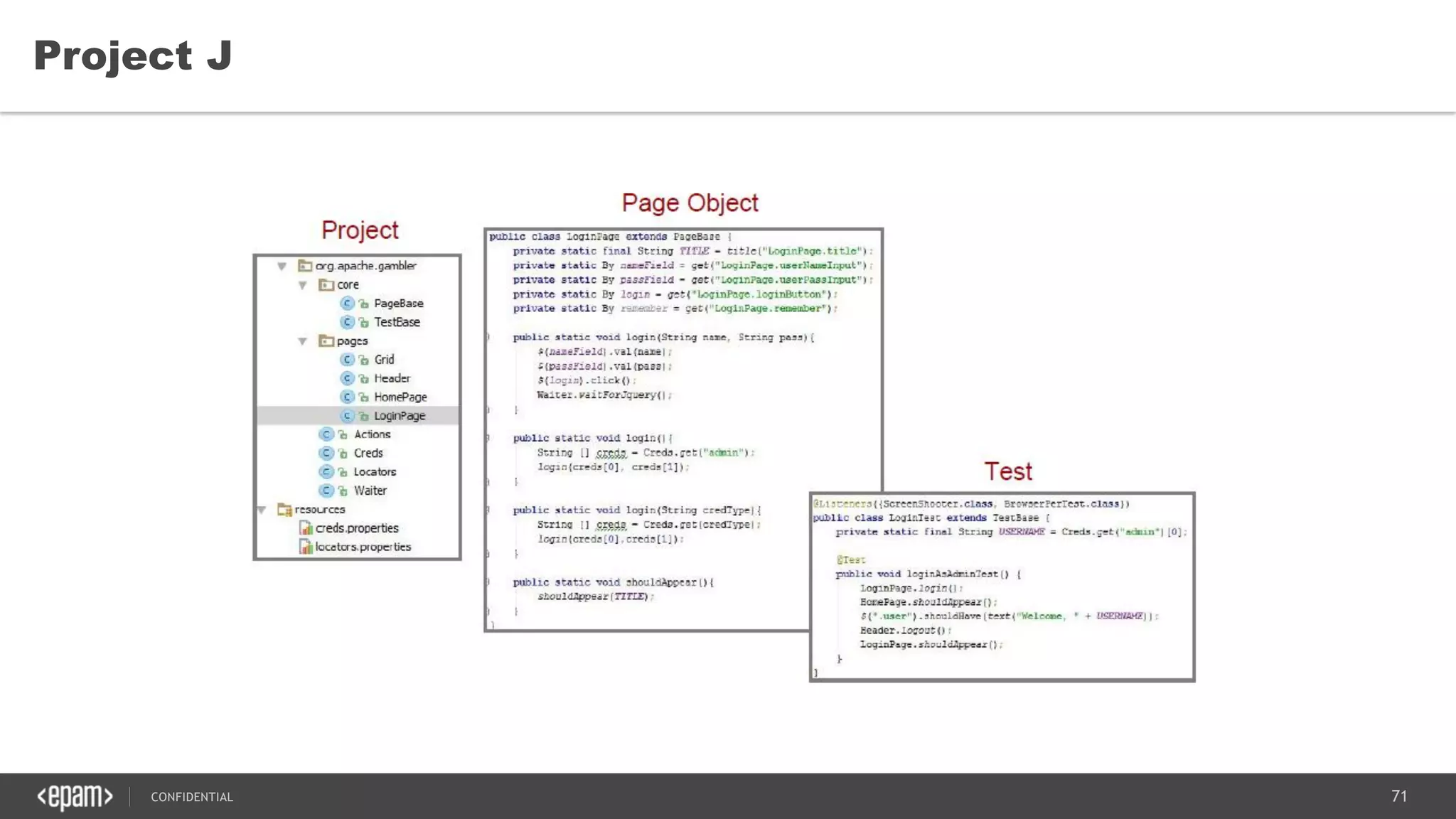Select PageBase in the project tree

[x=399, y=304]
